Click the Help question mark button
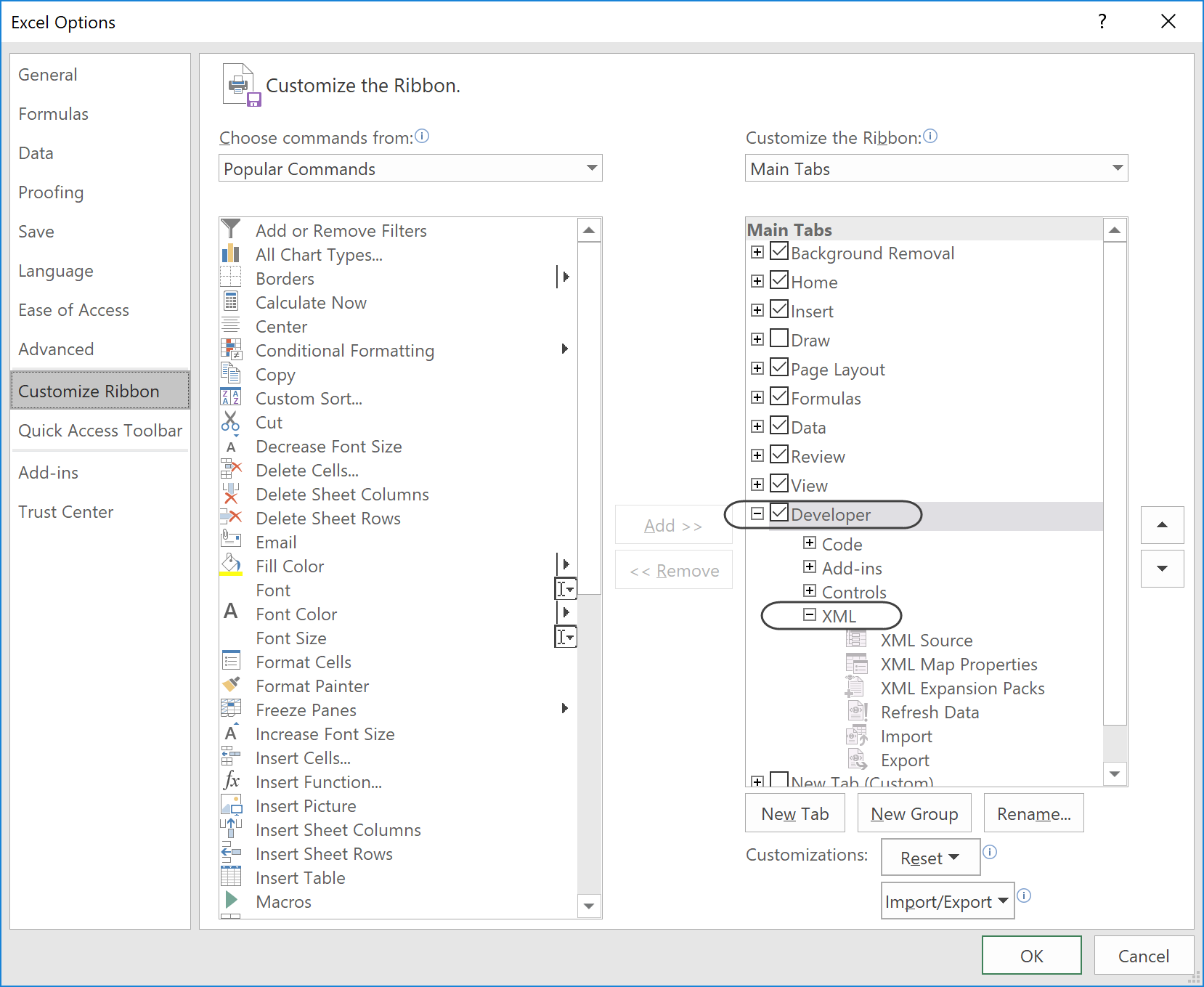The height and width of the screenshot is (987, 1204). pos(1102,22)
